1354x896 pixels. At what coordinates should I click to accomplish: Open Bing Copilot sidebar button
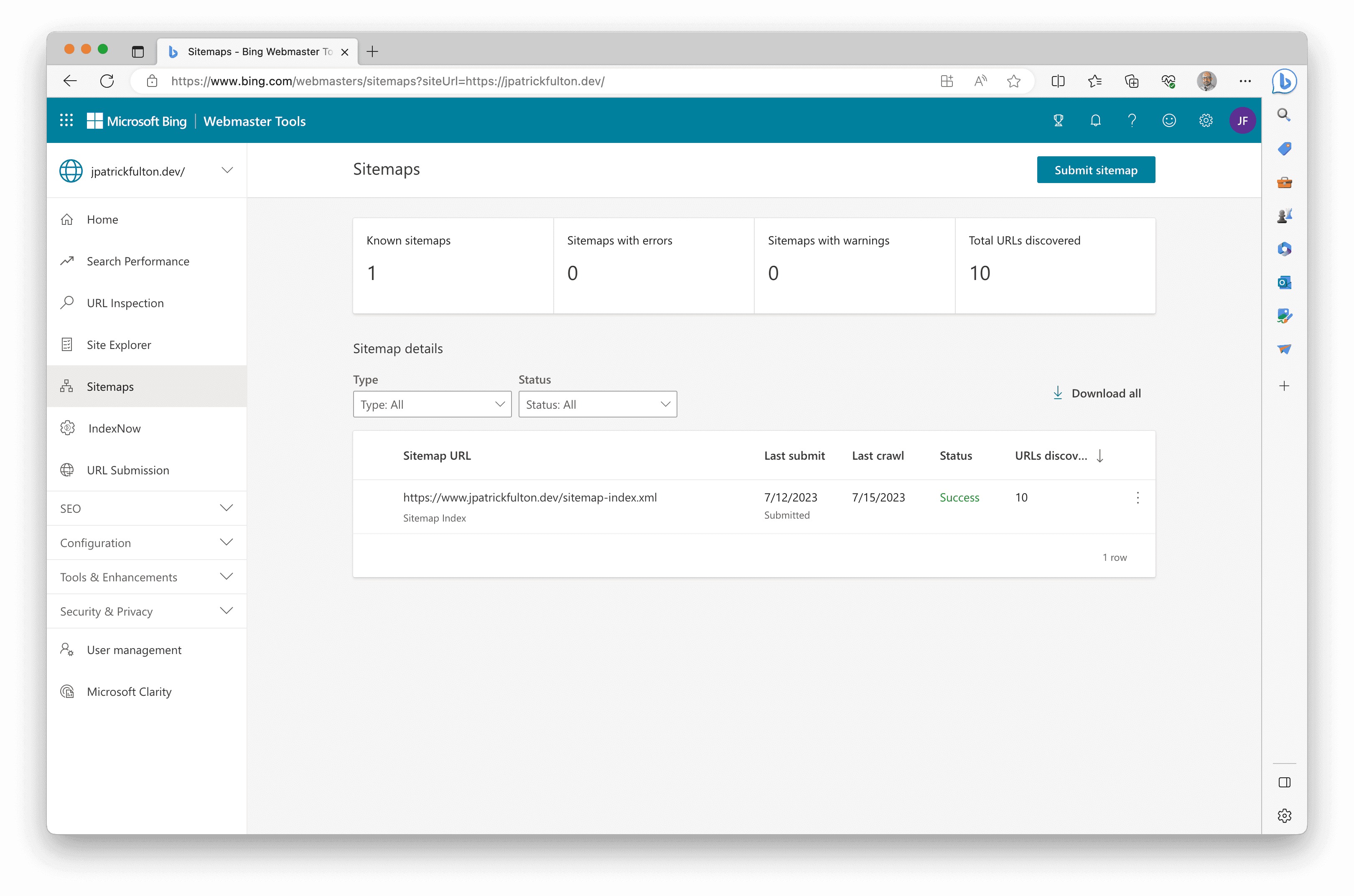click(1284, 81)
